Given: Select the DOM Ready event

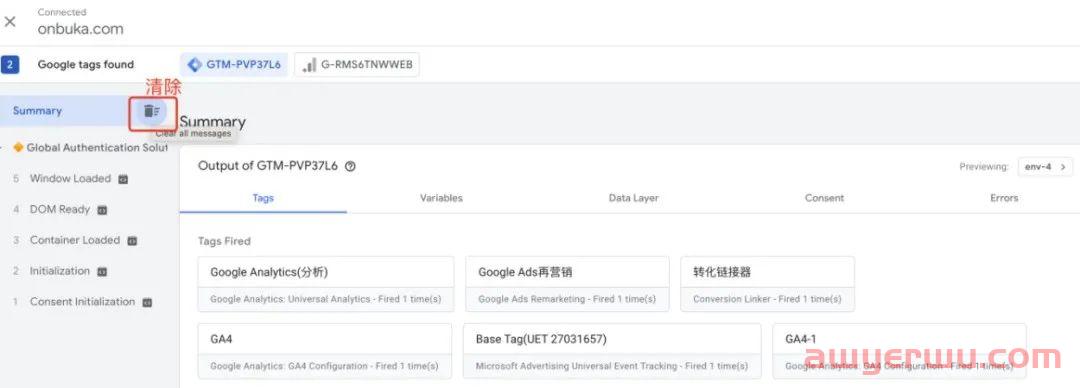Looking at the screenshot, I should click(x=60, y=210).
